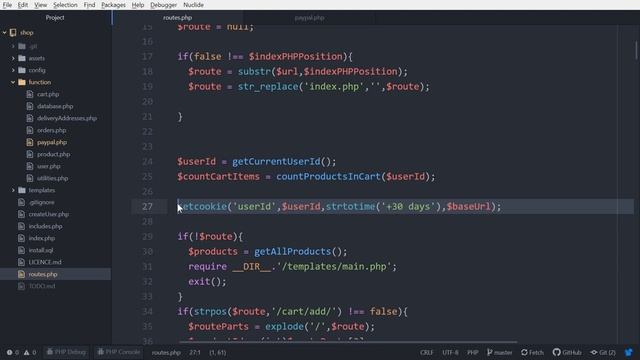Open the Nuclide menu
640x360 pixels.
193,5
